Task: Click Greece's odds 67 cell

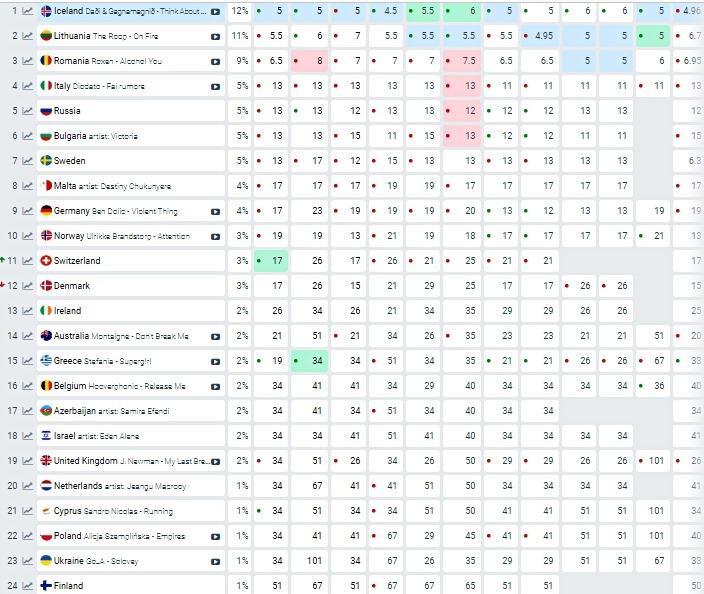Action: point(653,361)
